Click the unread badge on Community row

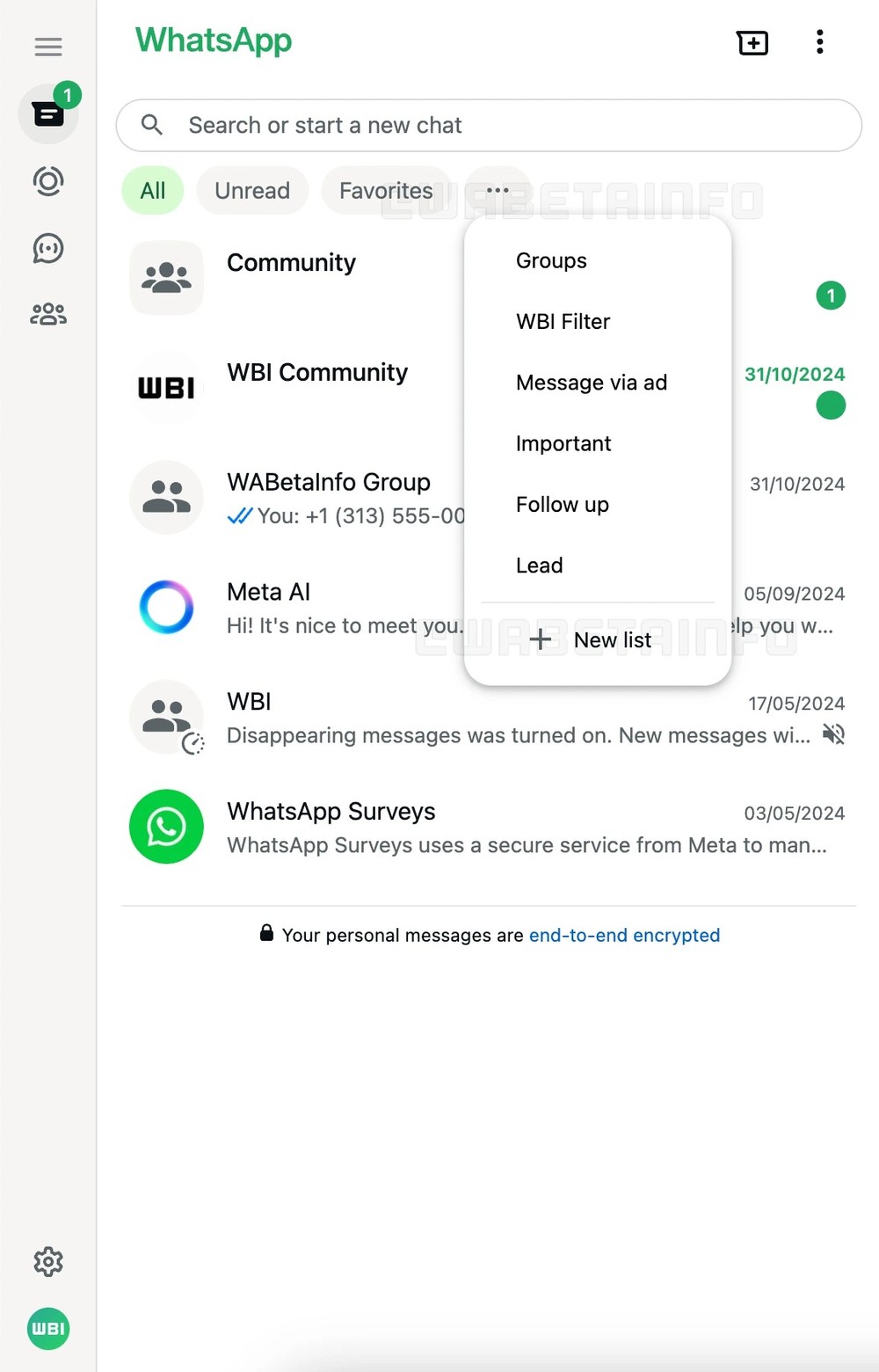[x=831, y=296]
